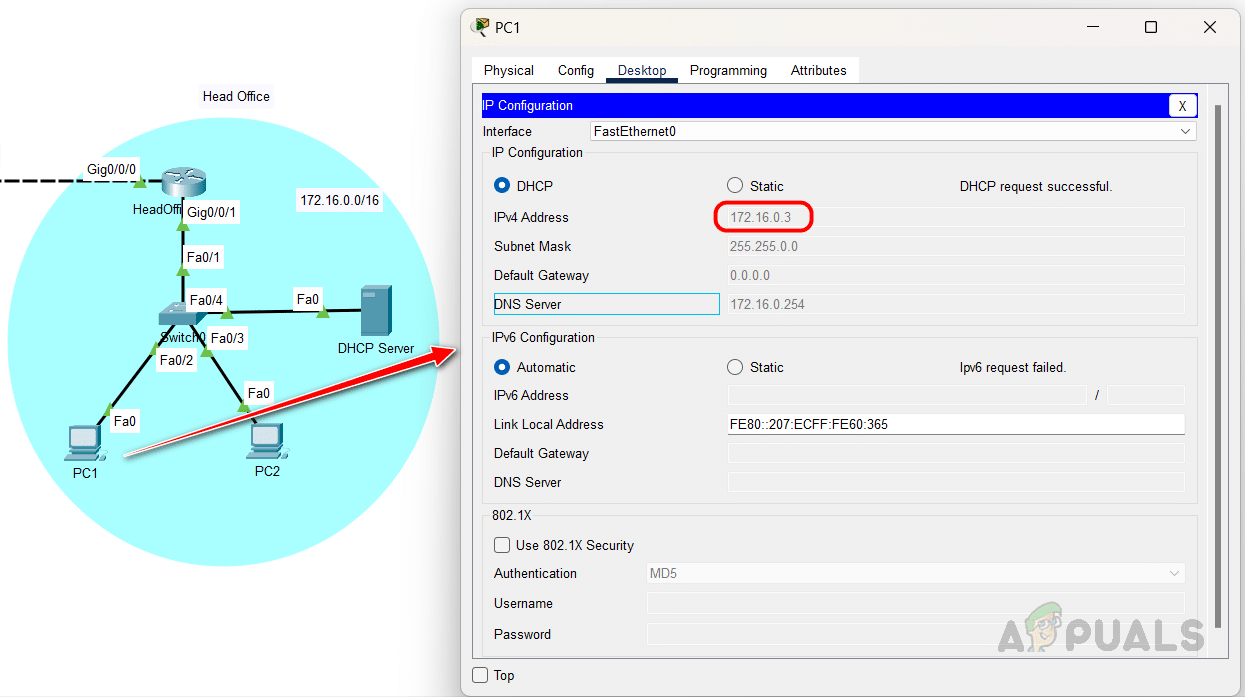1245x697 pixels.
Task: Select the IPv4 Static radio button
Action: (735, 186)
